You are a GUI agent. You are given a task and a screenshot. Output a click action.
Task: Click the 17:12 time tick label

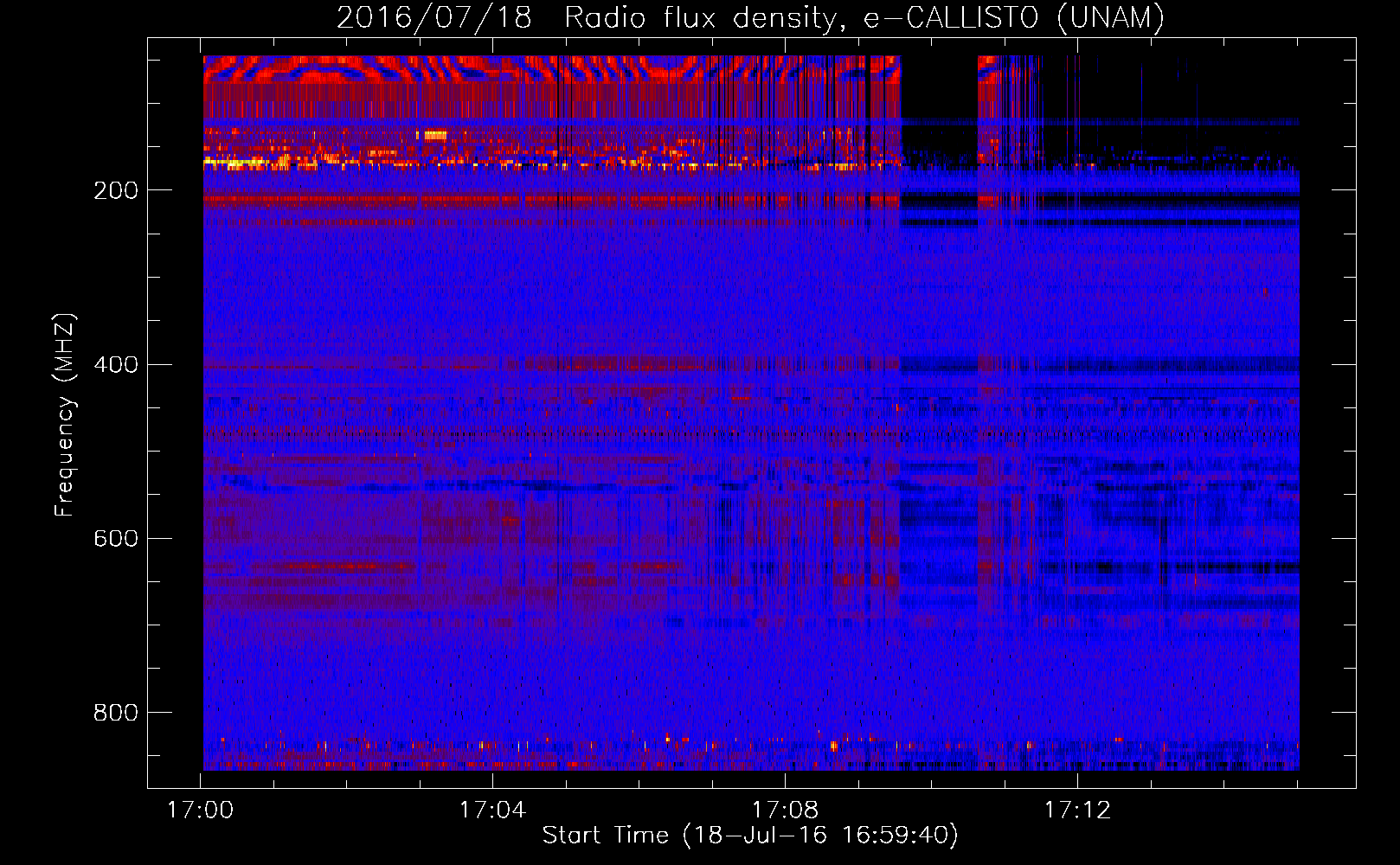(x=1077, y=811)
